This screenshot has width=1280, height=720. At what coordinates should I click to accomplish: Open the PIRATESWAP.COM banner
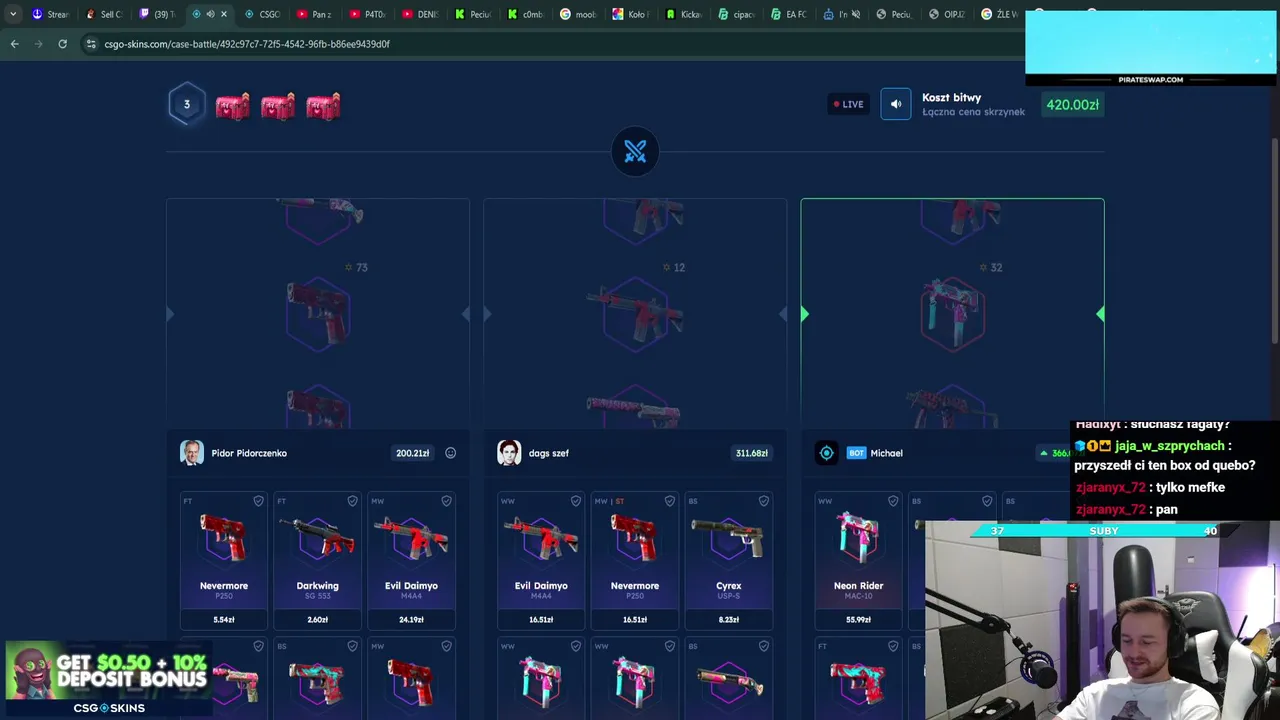1151,48
